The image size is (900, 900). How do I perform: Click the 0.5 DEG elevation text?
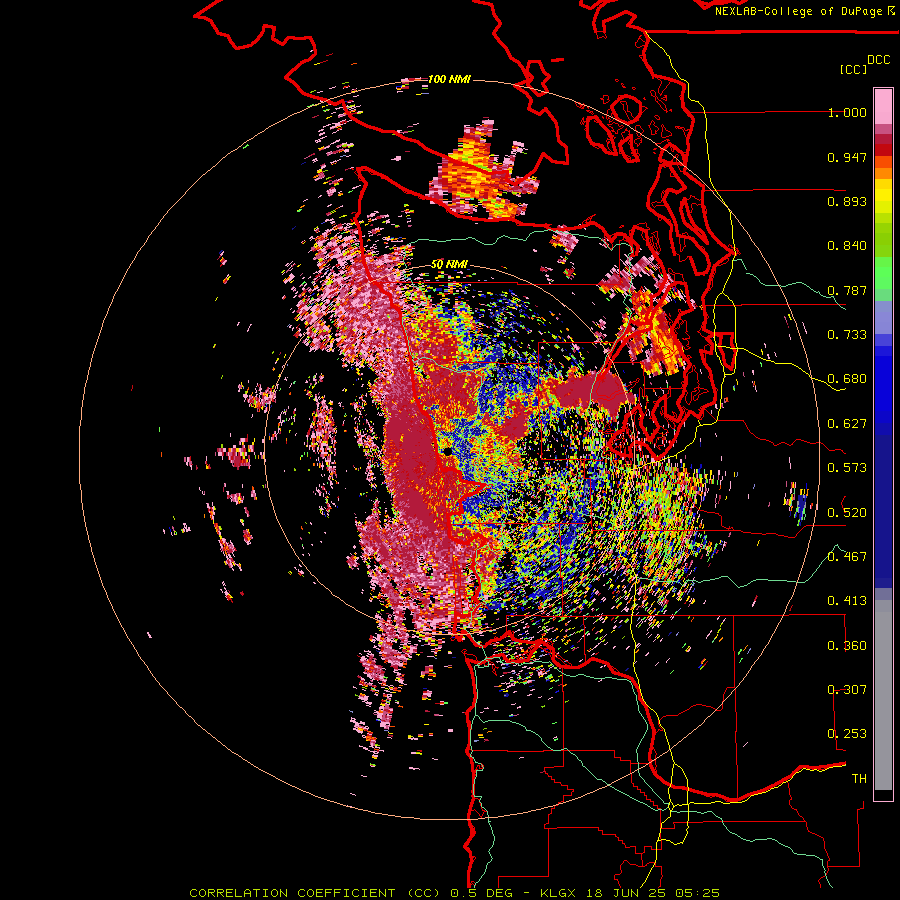pos(482,893)
